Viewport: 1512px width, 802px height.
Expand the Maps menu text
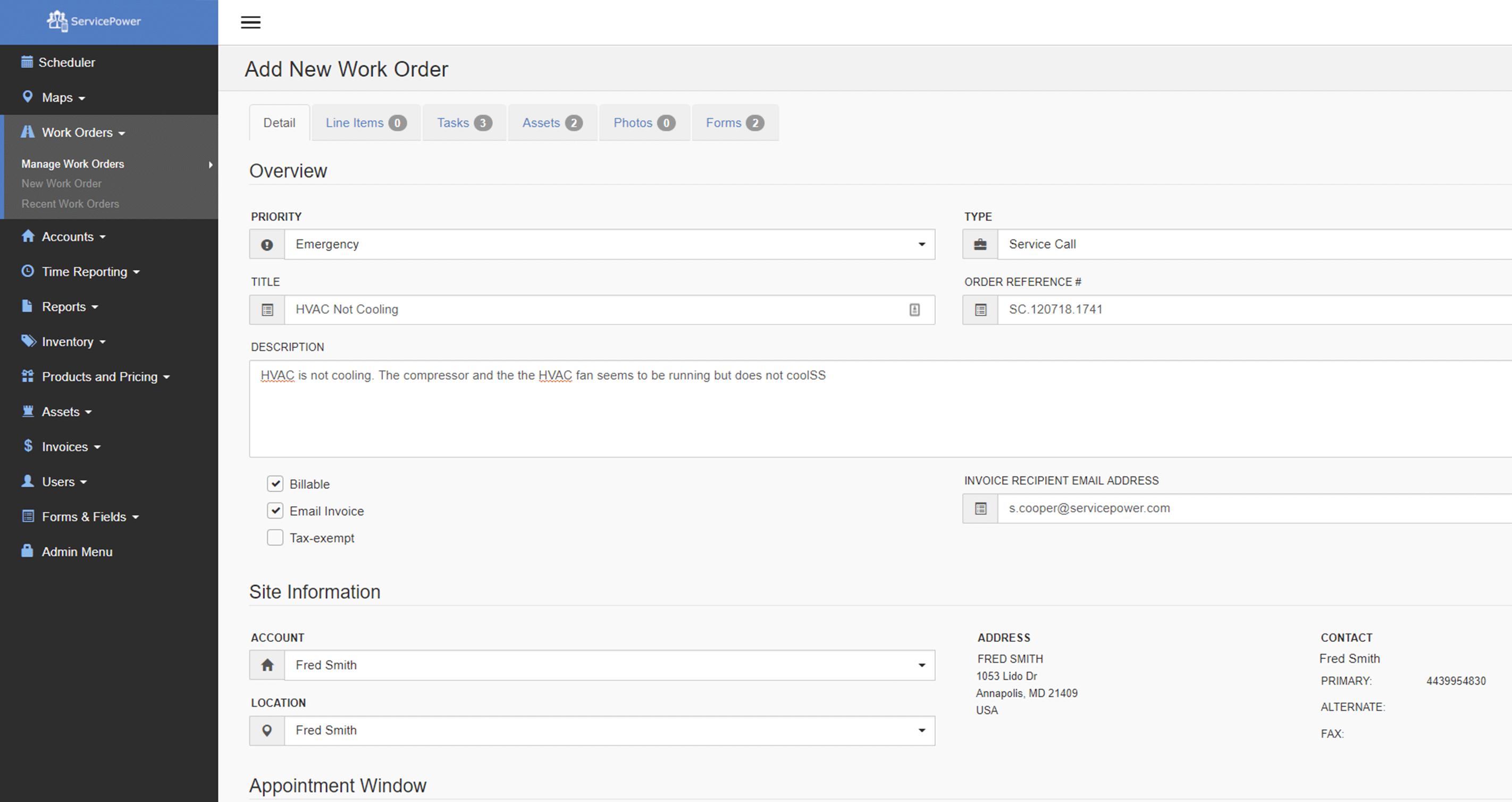[57, 97]
